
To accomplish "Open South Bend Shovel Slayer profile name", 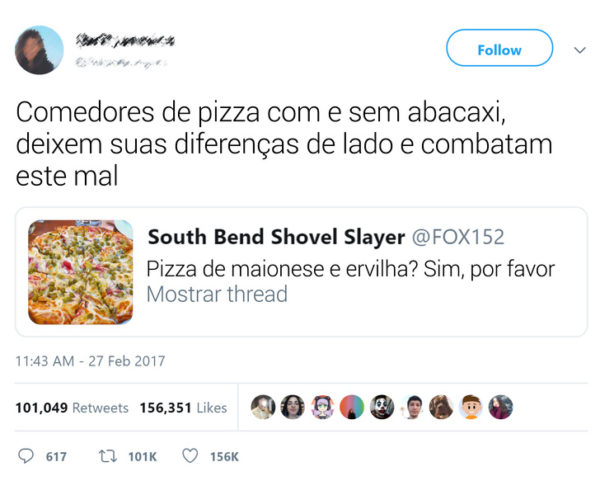I will click(x=276, y=237).
